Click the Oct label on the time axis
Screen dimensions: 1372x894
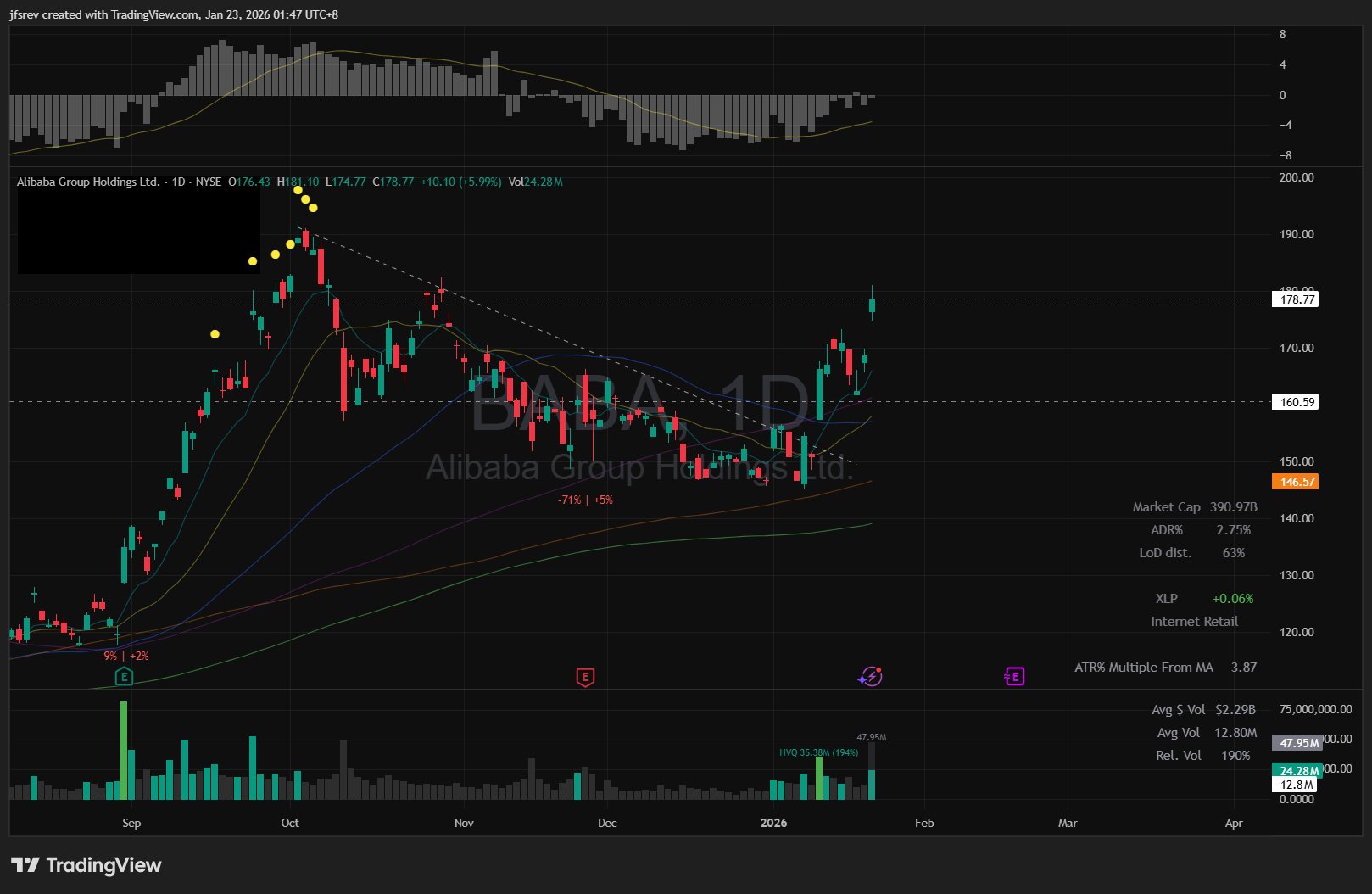[x=290, y=823]
